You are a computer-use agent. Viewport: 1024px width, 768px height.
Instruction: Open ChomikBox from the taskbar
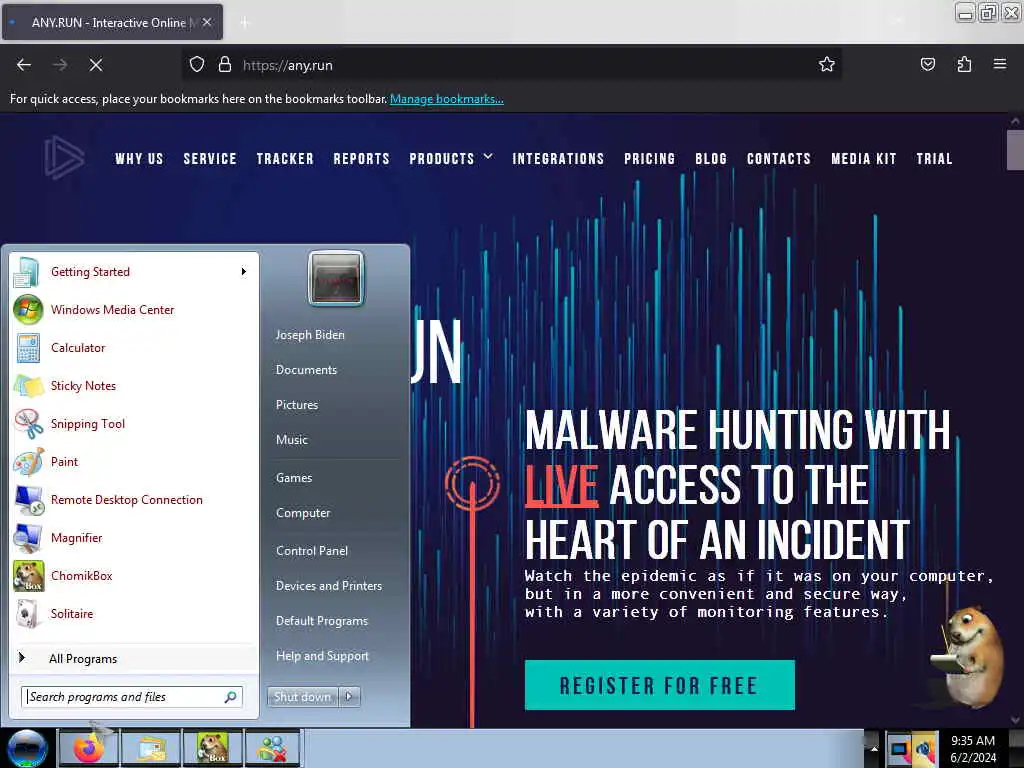[213, 748]
